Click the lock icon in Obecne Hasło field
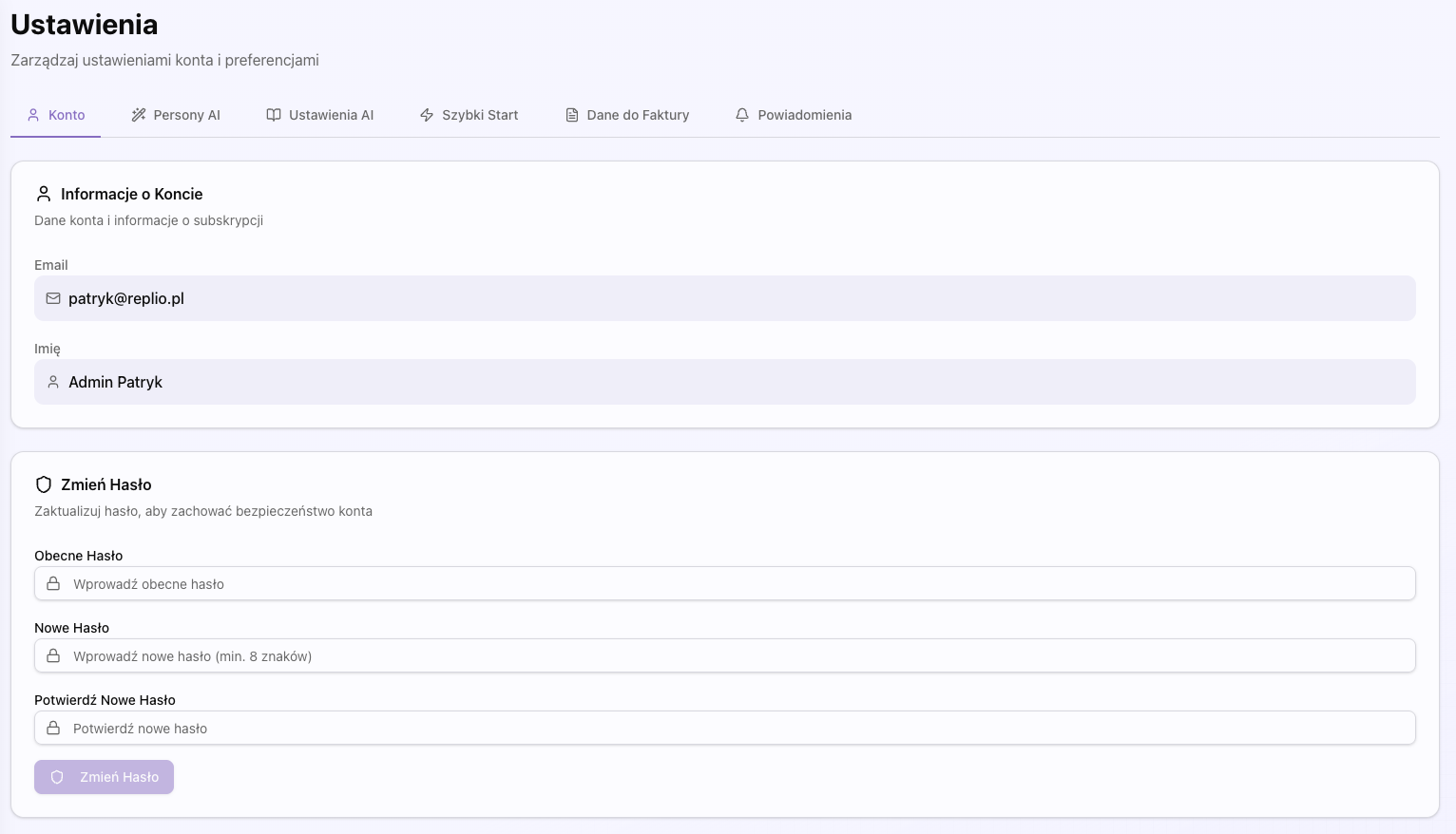 click(53, 584)
